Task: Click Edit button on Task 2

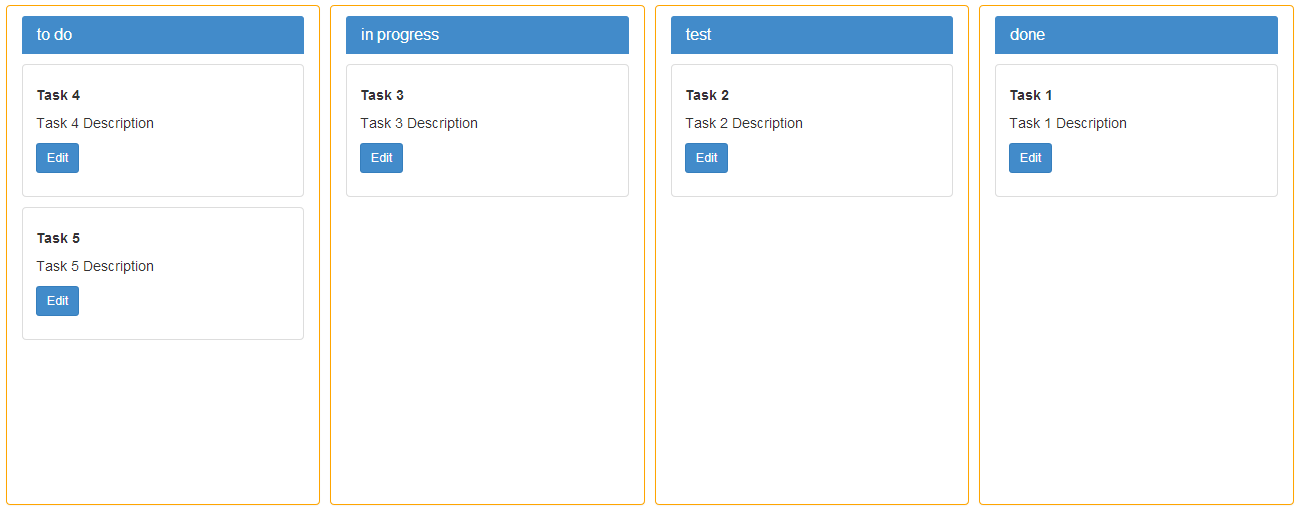Action: pyautogui.click(x=706, y=158)
